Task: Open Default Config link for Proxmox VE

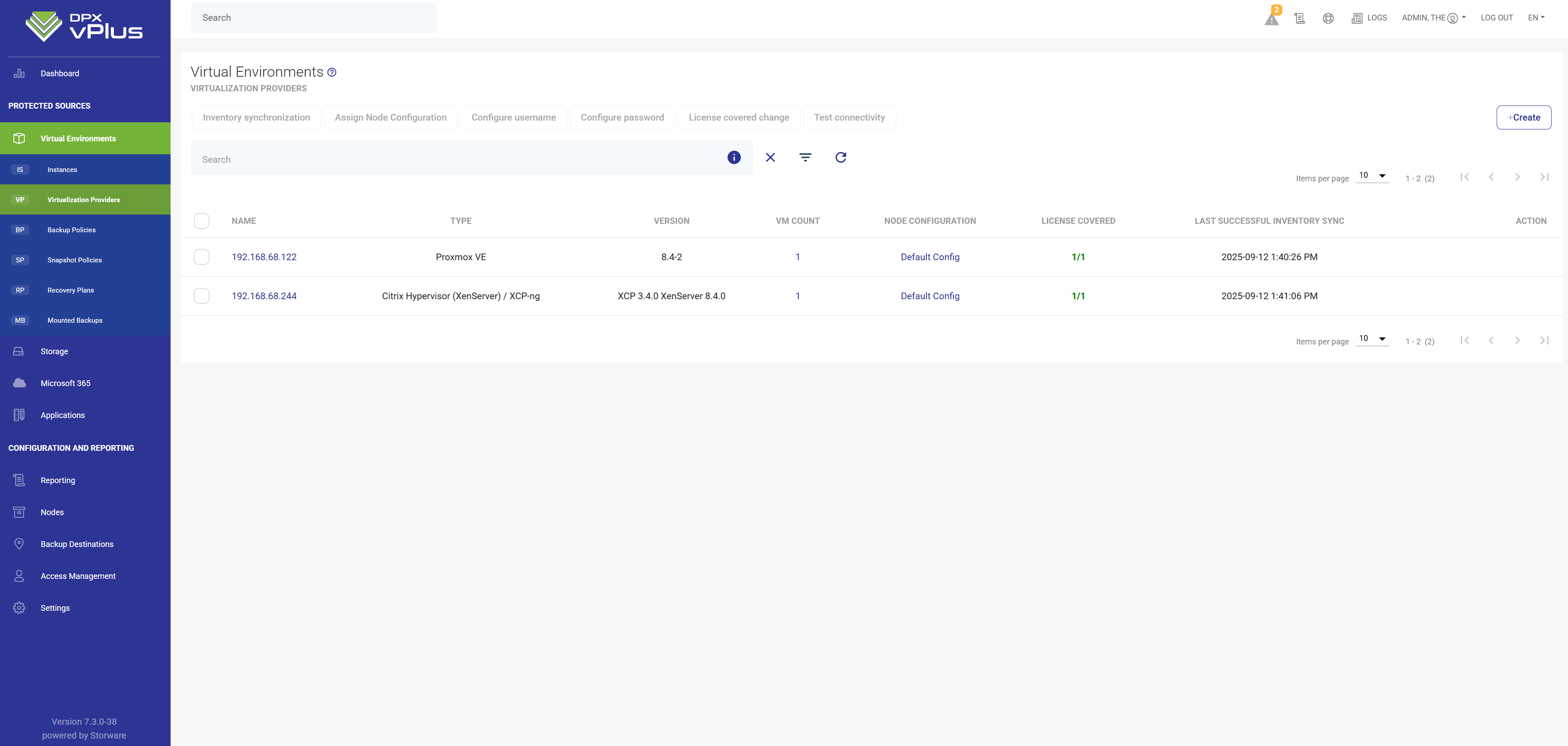Action: click(x=930, y=256)
